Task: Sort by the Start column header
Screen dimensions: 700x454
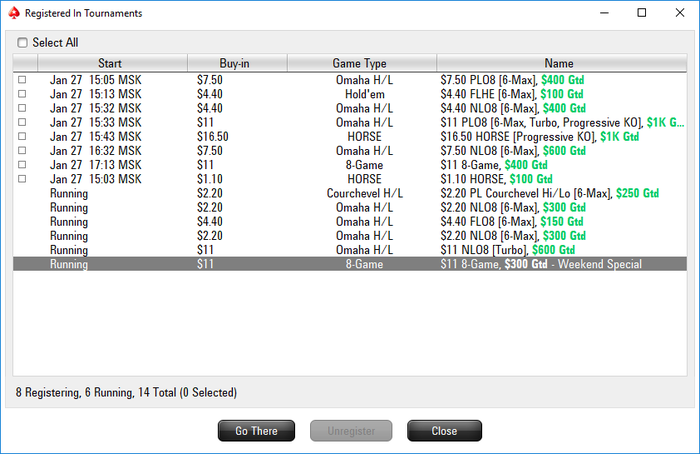Action: [x=112, y=63]
